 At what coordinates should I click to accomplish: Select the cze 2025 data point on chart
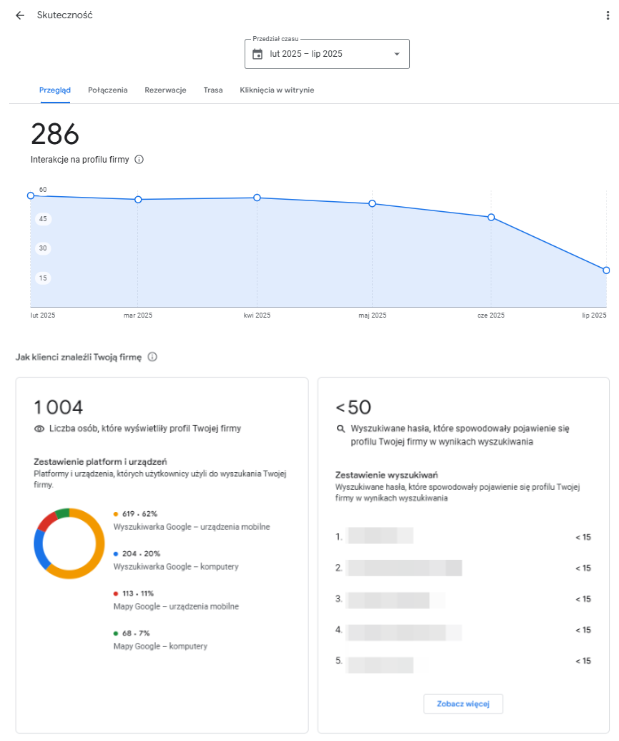pyautogui.click(x=491, y=217)
